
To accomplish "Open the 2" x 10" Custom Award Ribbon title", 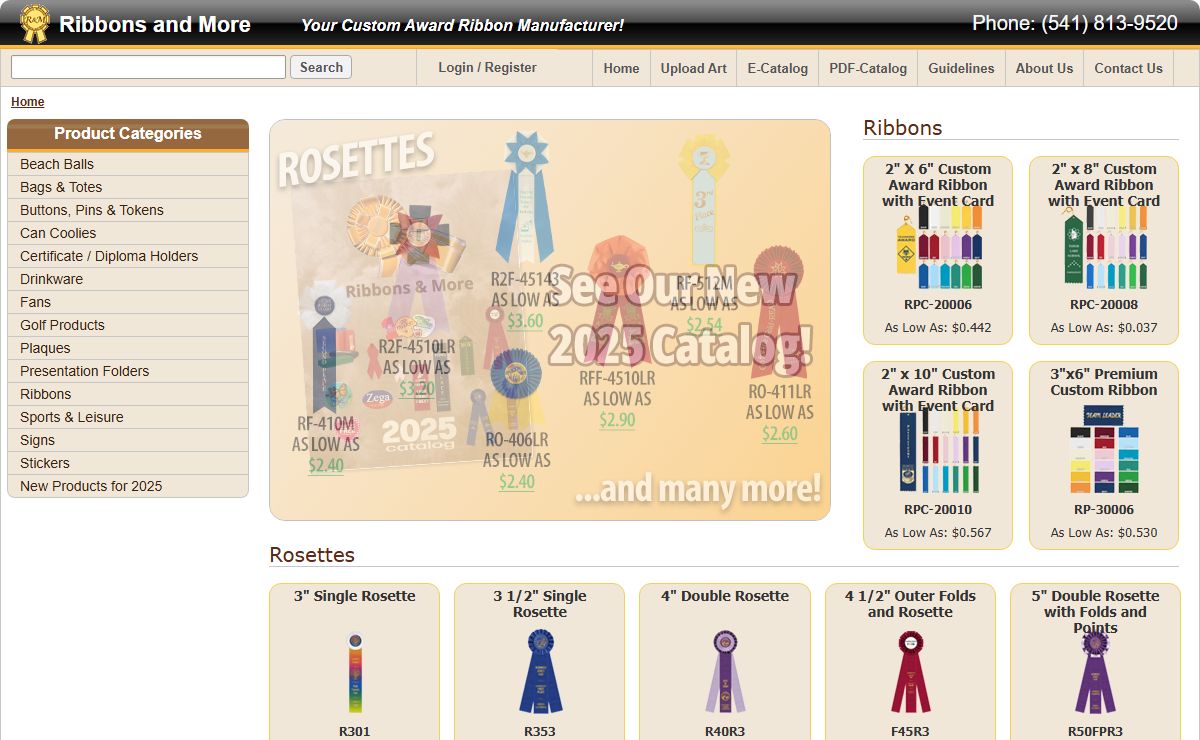I will tap(938, 390).
